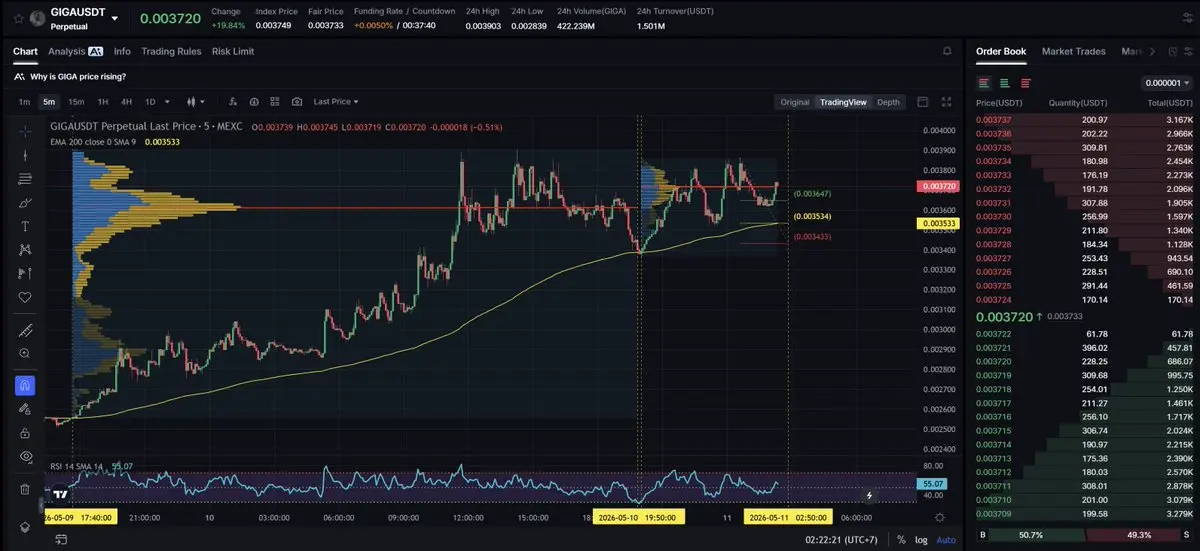Switch chart to Original view
1200x551 pixels.
click(795, 102)
